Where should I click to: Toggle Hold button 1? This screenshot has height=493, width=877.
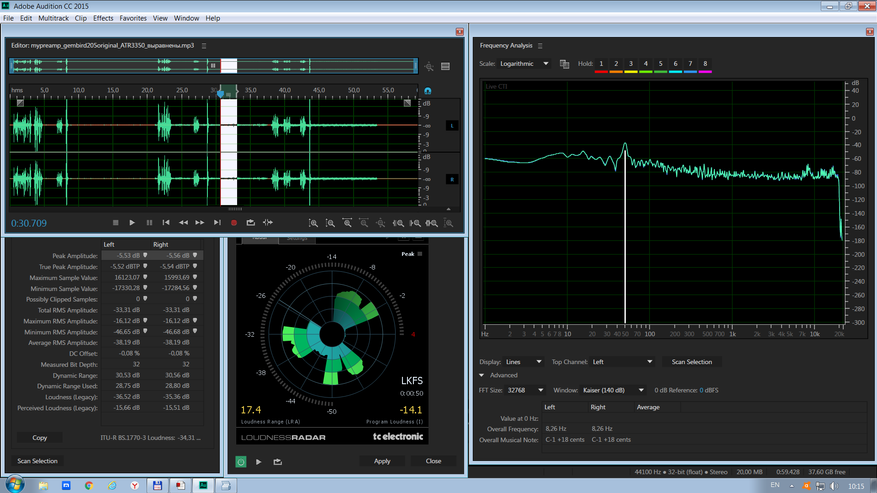click(x=601, y=64)
